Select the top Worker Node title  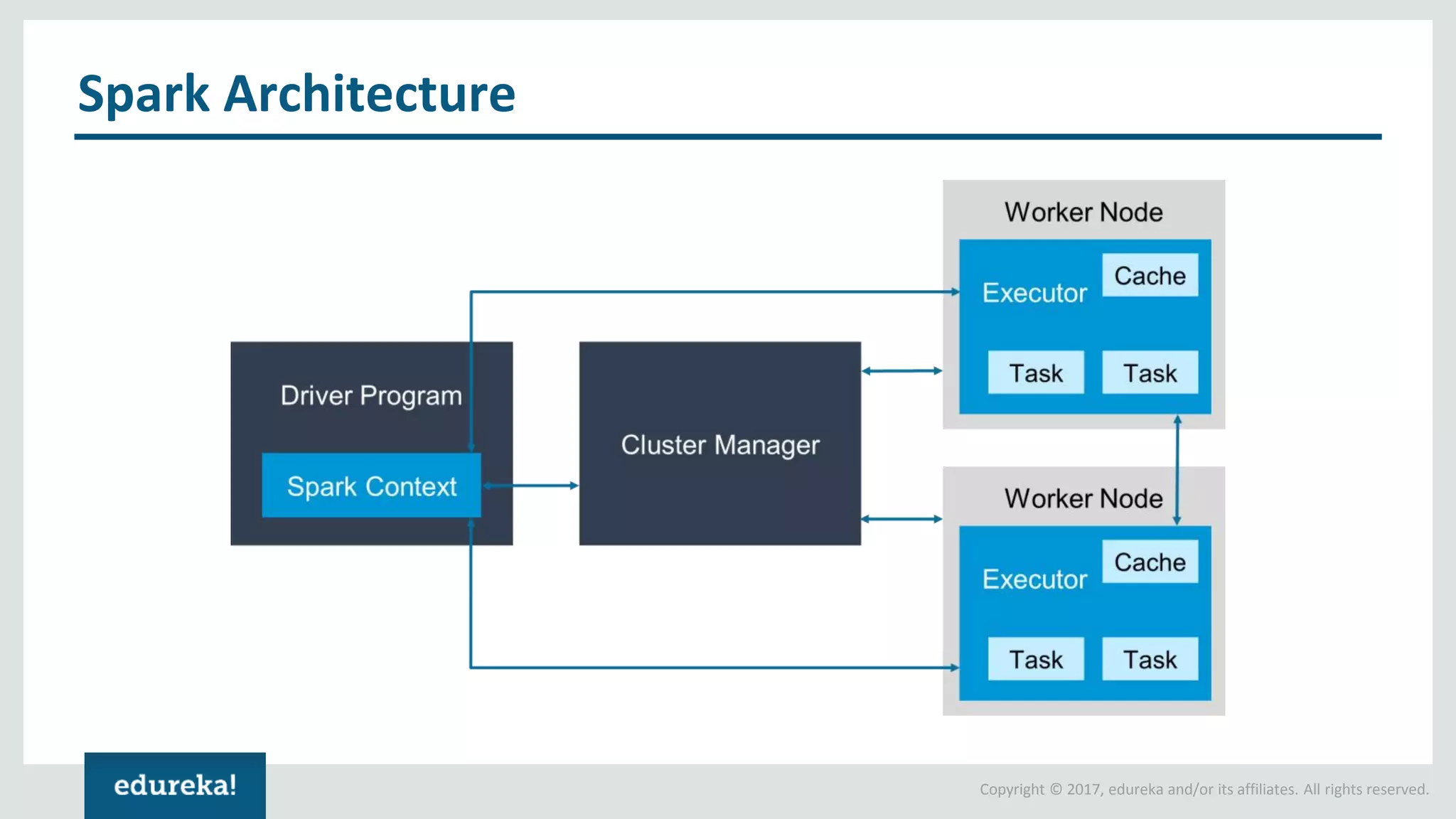tap(1083, 212)
